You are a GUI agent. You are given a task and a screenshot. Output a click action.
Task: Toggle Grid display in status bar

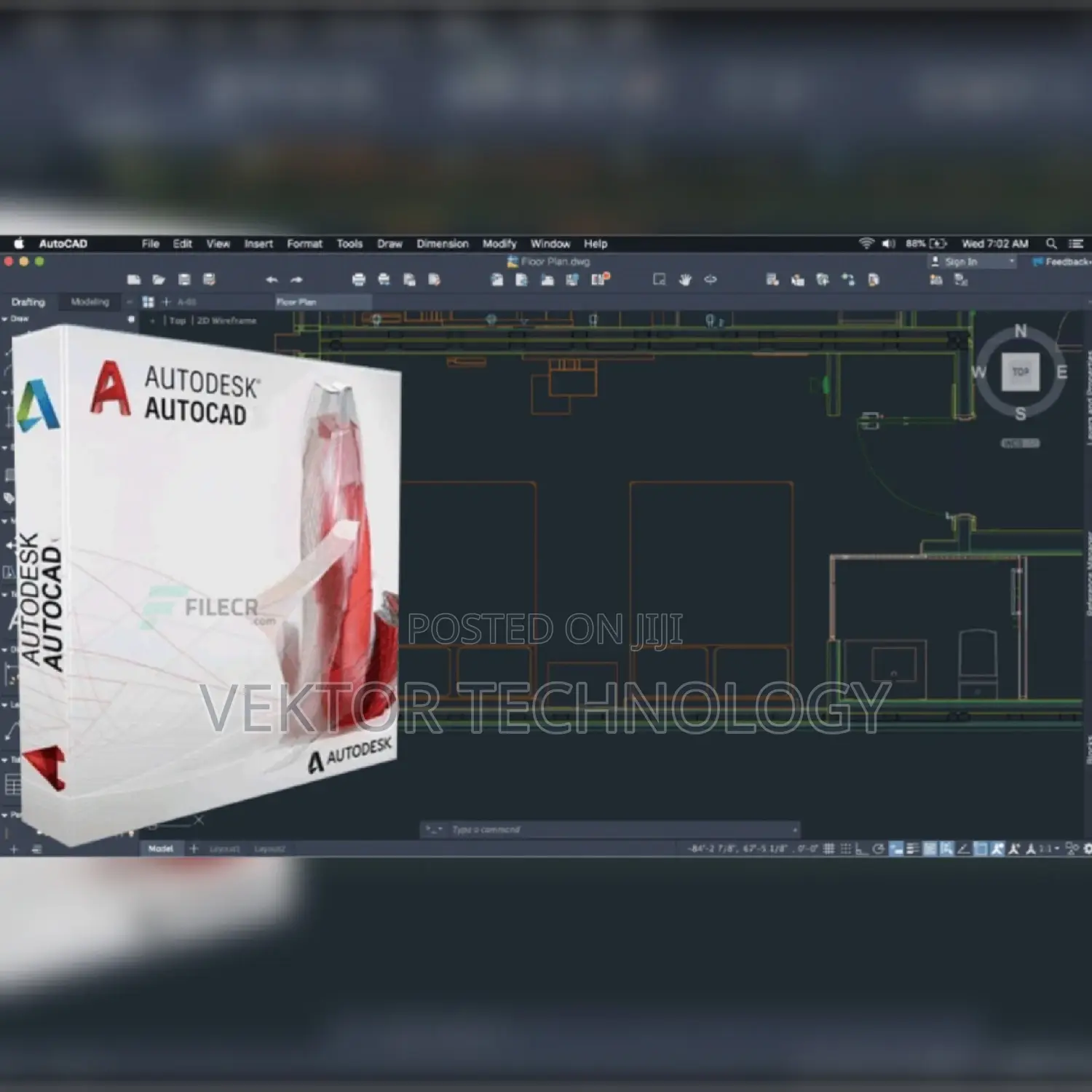(x=828, y=849)
